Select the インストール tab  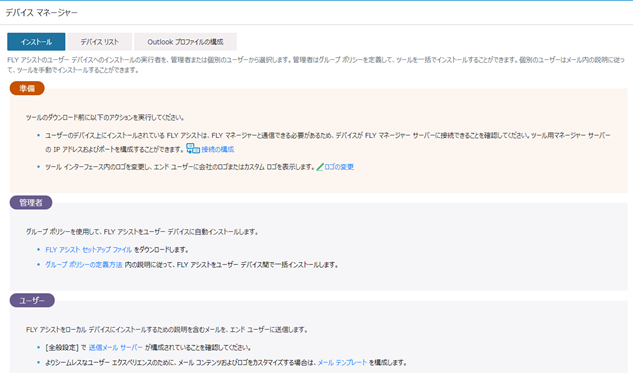point(36,42)
